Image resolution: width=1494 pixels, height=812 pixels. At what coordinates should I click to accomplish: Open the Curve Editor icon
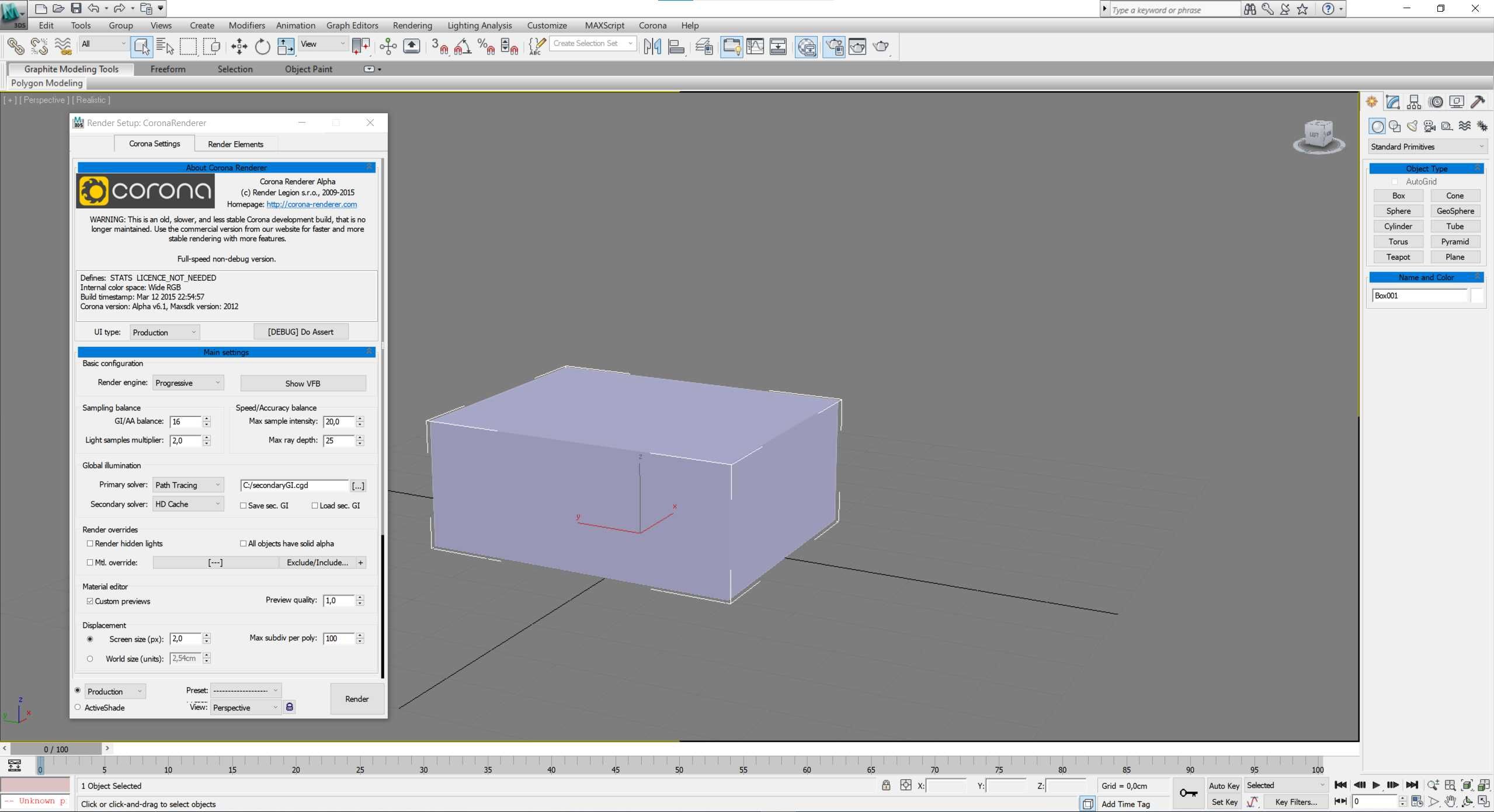pos(755,46)
